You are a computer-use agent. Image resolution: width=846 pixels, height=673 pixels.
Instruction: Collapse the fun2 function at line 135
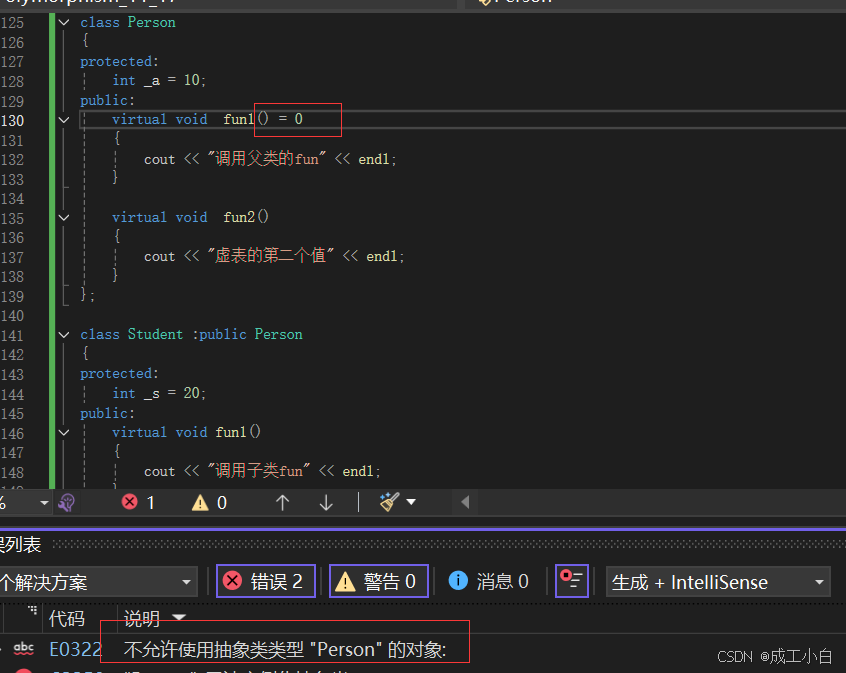64,218
